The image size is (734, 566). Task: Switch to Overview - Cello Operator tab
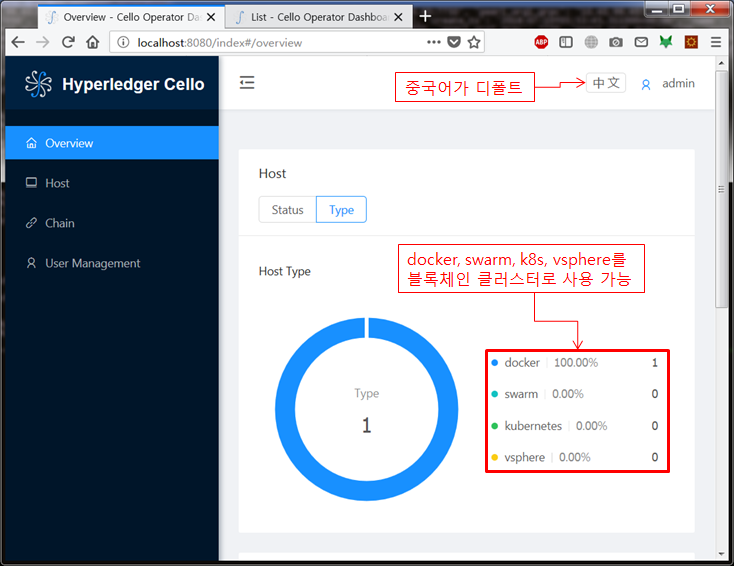131,17
